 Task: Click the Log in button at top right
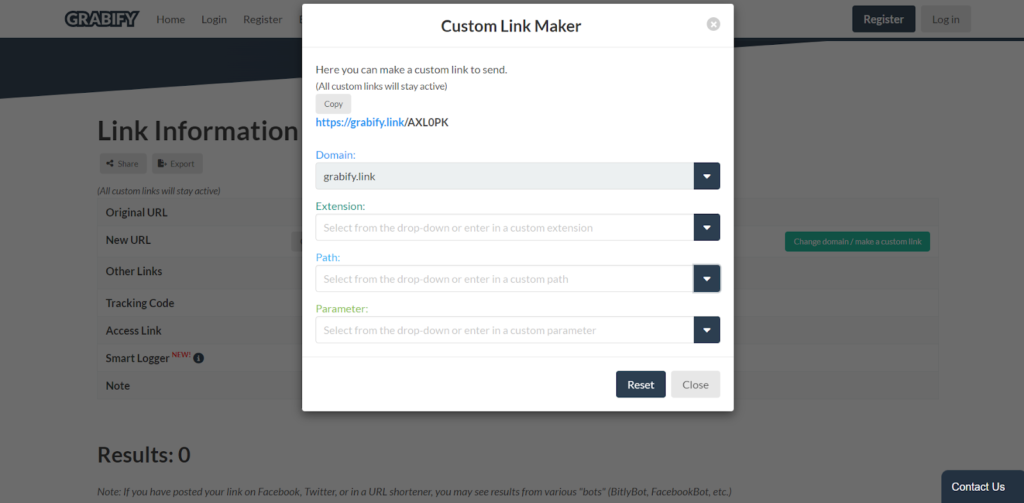pos(946,19)
